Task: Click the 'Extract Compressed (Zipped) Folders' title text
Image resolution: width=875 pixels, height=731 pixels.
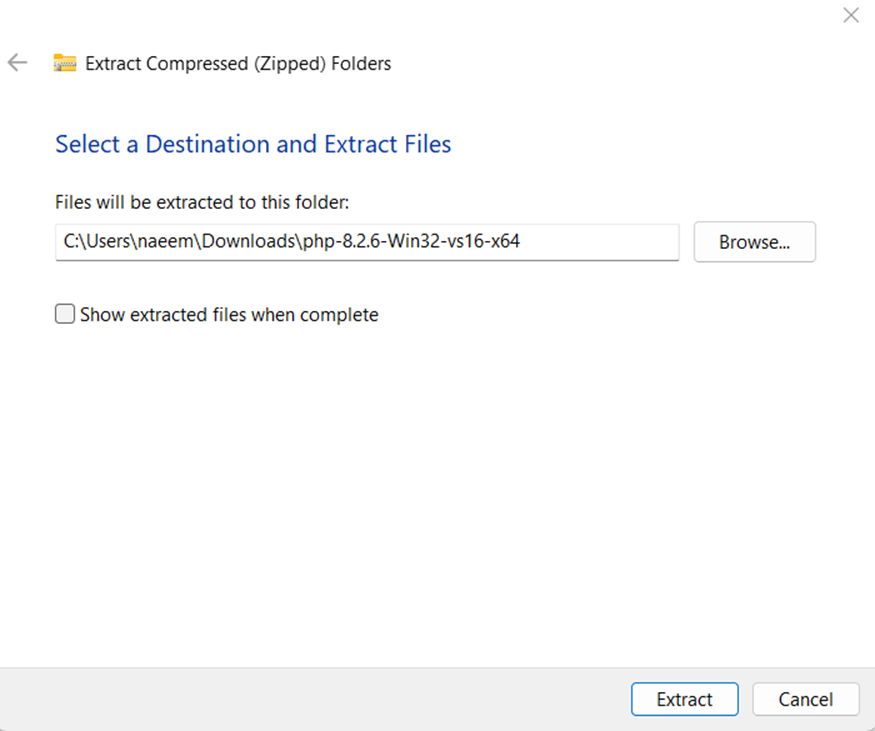Action: point(238,63)
